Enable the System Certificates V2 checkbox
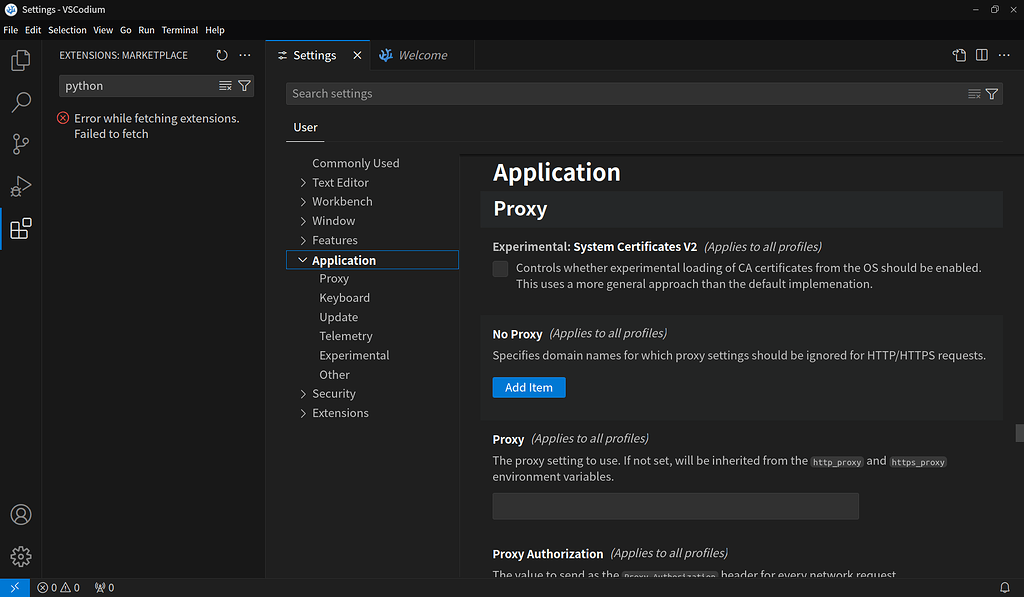The width and height of the screenshot is (1024, 597). (x=500, y=268)
